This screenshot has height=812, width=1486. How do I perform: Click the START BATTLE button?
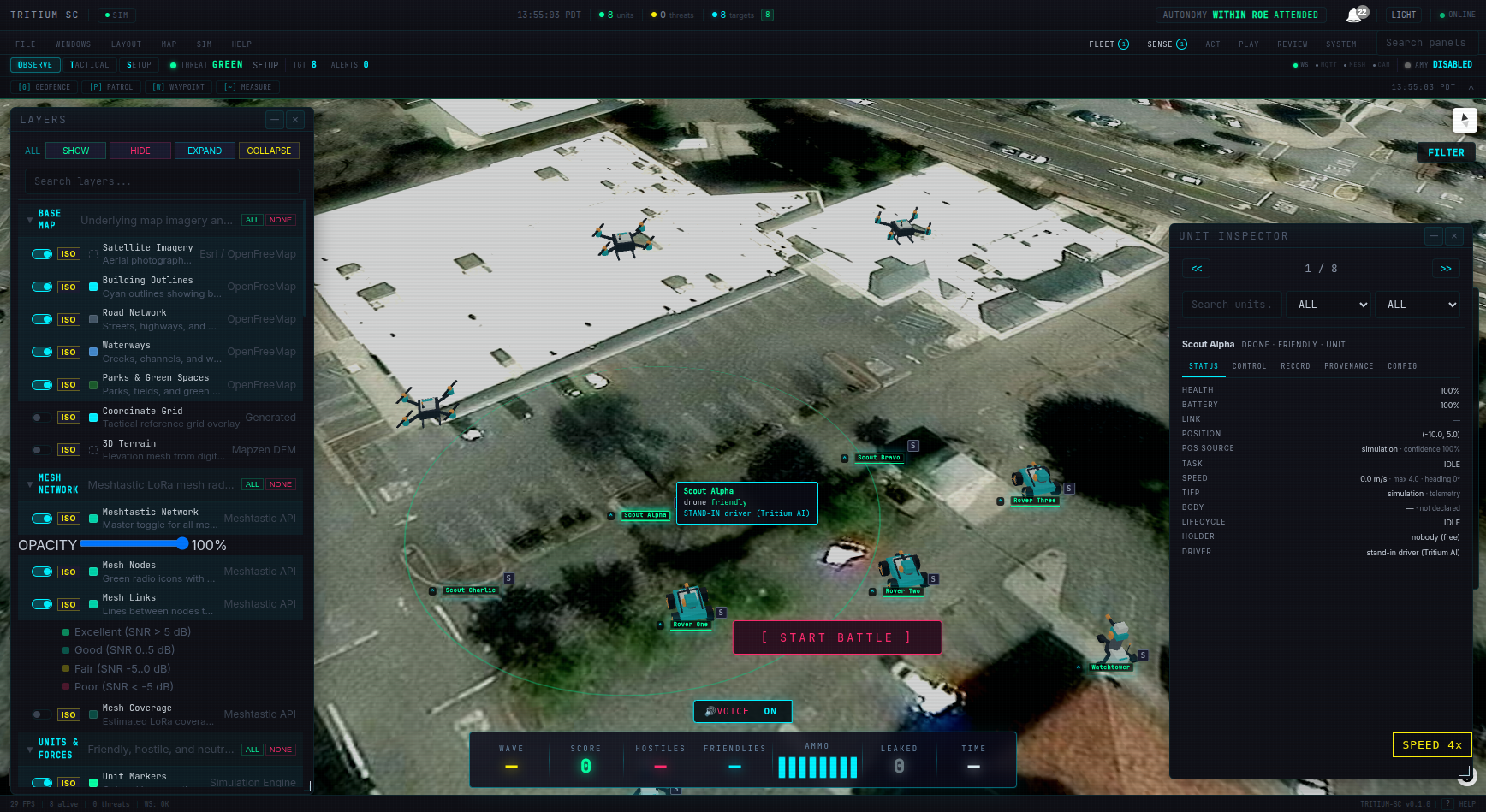tap(837, 638)
